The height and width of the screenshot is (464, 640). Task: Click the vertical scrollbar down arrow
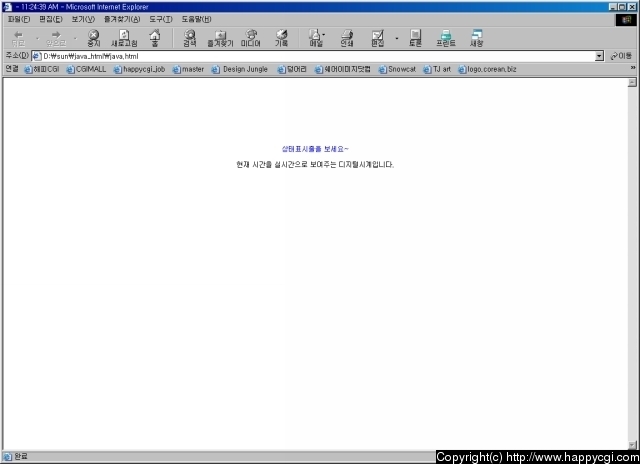632,445
